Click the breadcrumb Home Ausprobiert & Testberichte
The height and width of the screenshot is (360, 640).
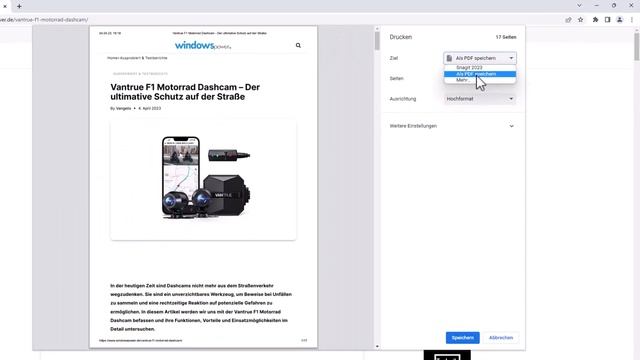click(137, 58)
